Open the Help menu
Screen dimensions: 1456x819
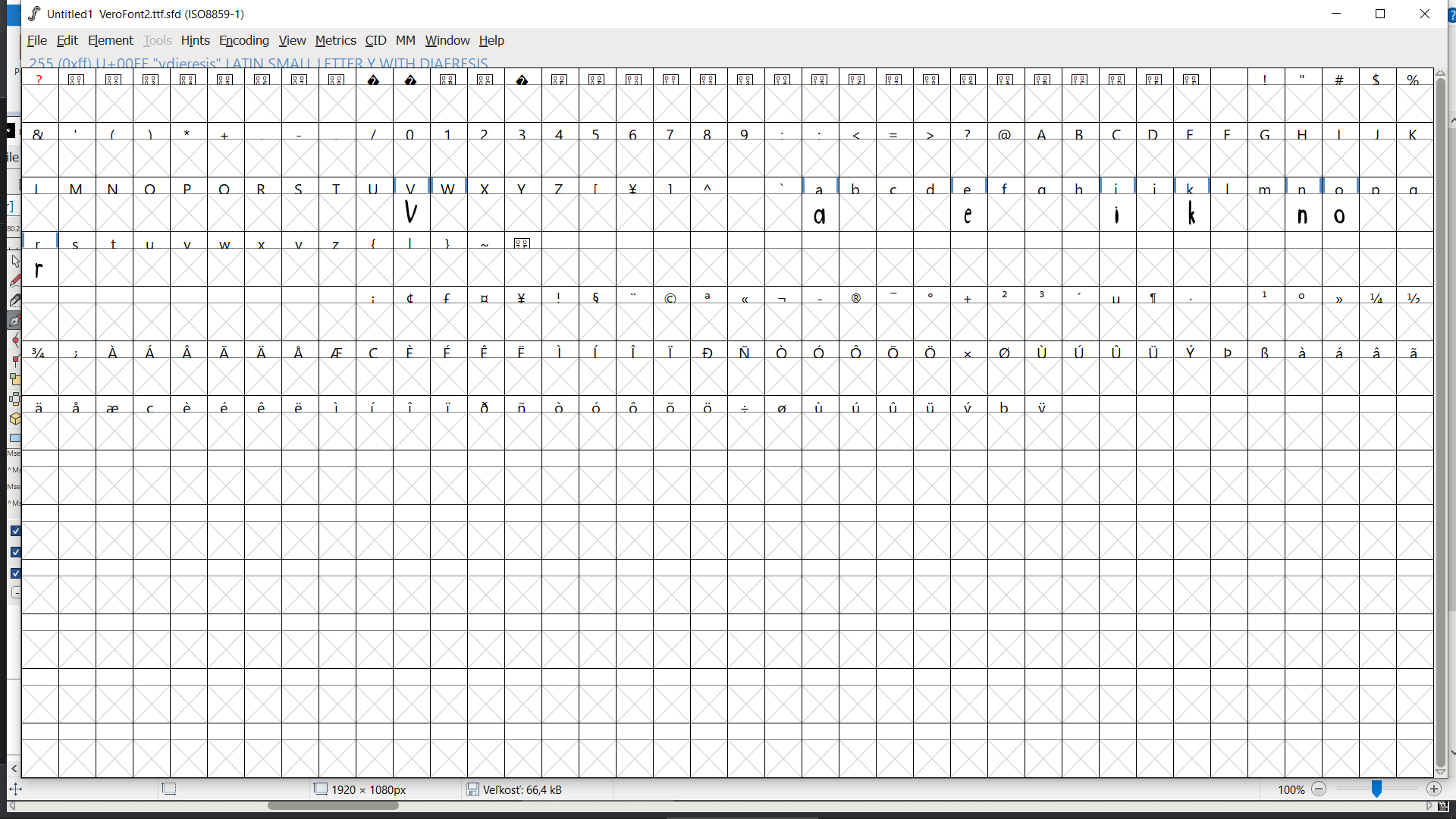pos(491,40)
